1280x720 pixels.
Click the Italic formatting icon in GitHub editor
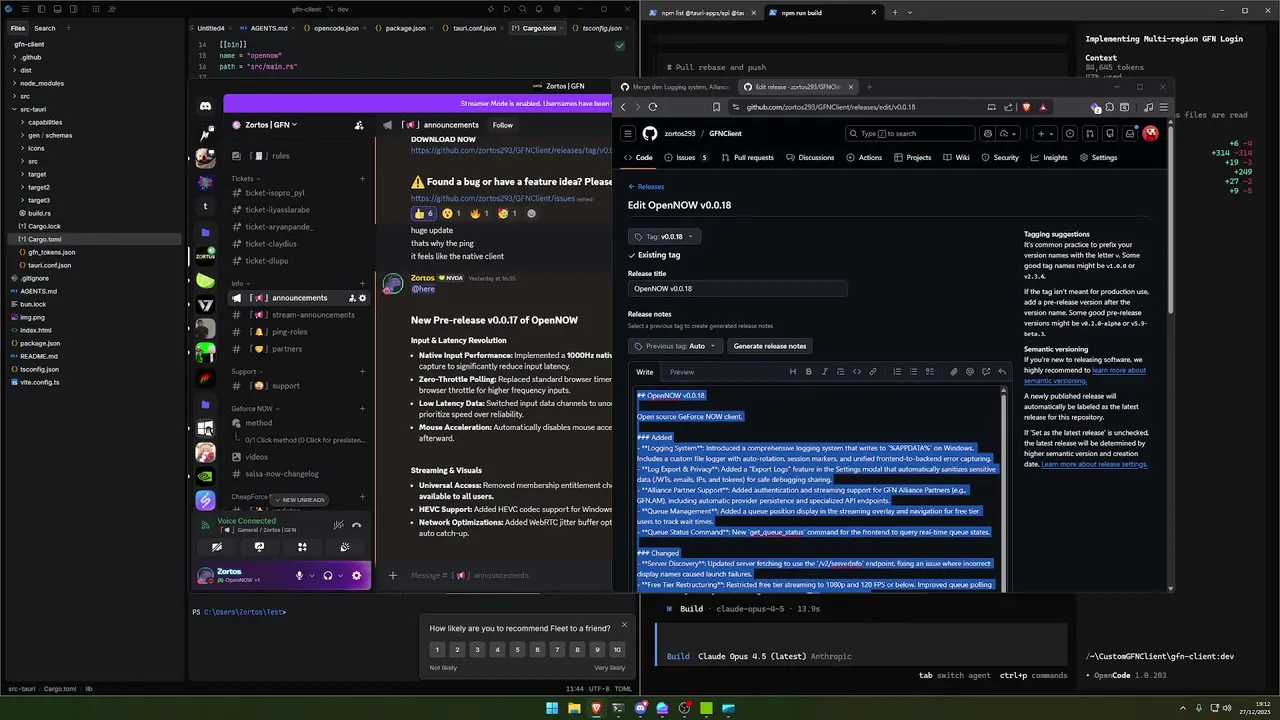click(x=825, y=372)
